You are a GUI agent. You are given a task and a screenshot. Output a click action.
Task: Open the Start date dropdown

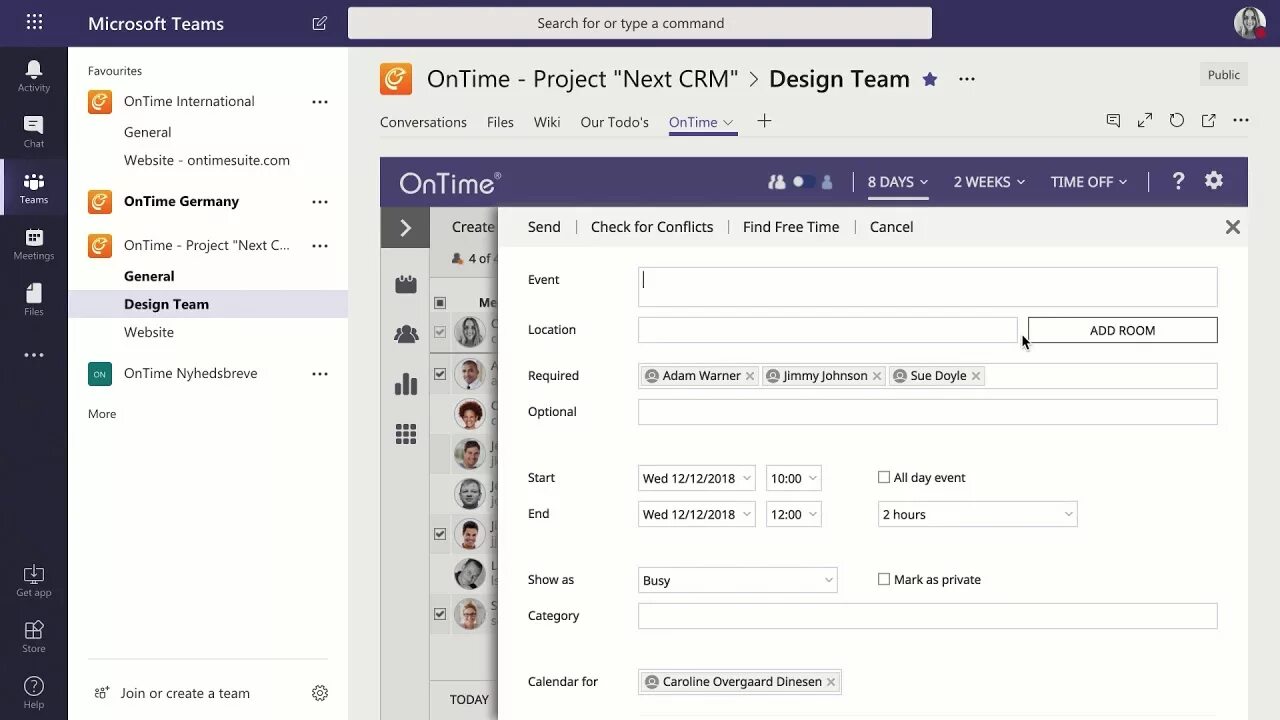click(697, 478)
